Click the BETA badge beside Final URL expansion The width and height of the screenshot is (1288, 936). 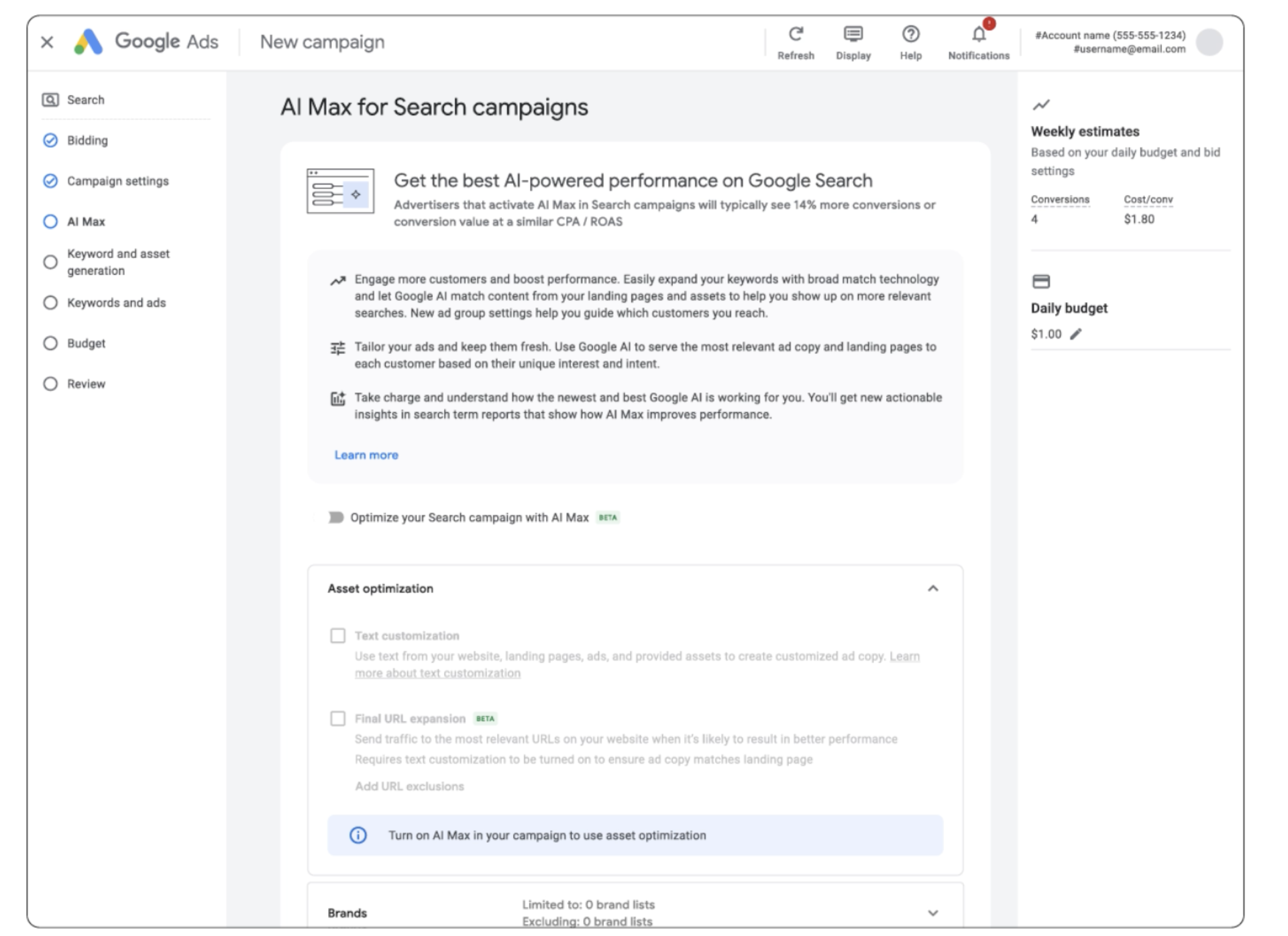click(x=485, y=718)
